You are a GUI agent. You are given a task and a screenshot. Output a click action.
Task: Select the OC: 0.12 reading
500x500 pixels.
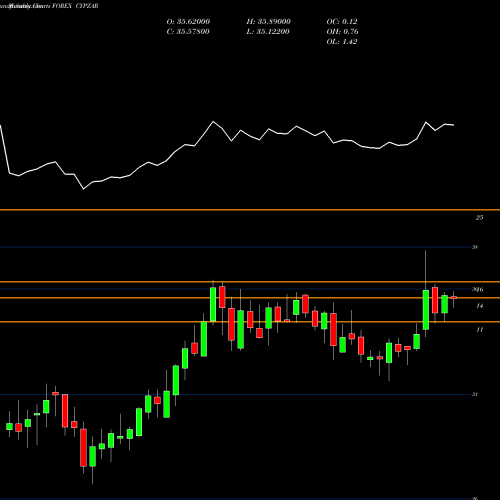[x=342, y=22]
